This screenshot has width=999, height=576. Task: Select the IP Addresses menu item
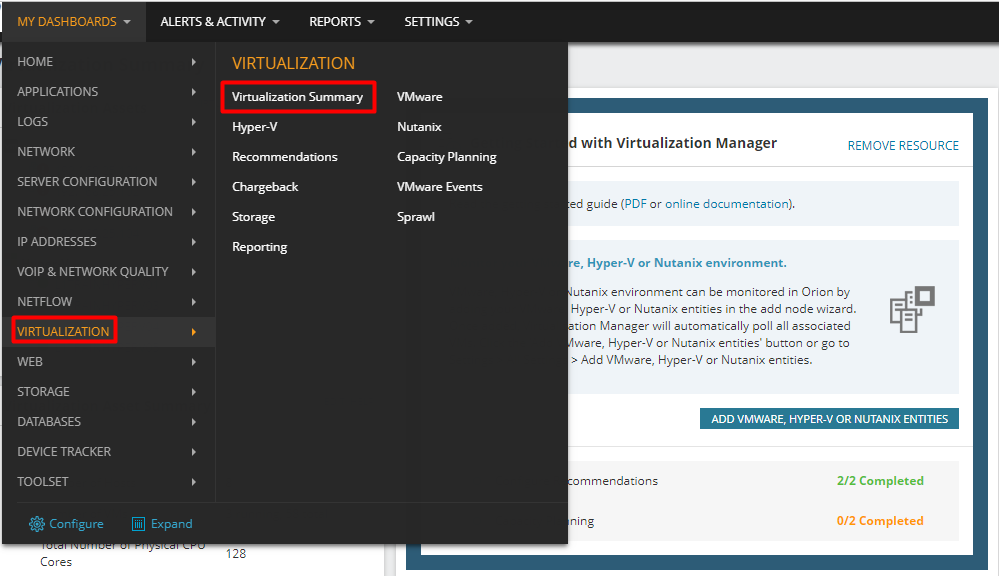[57, 241]
